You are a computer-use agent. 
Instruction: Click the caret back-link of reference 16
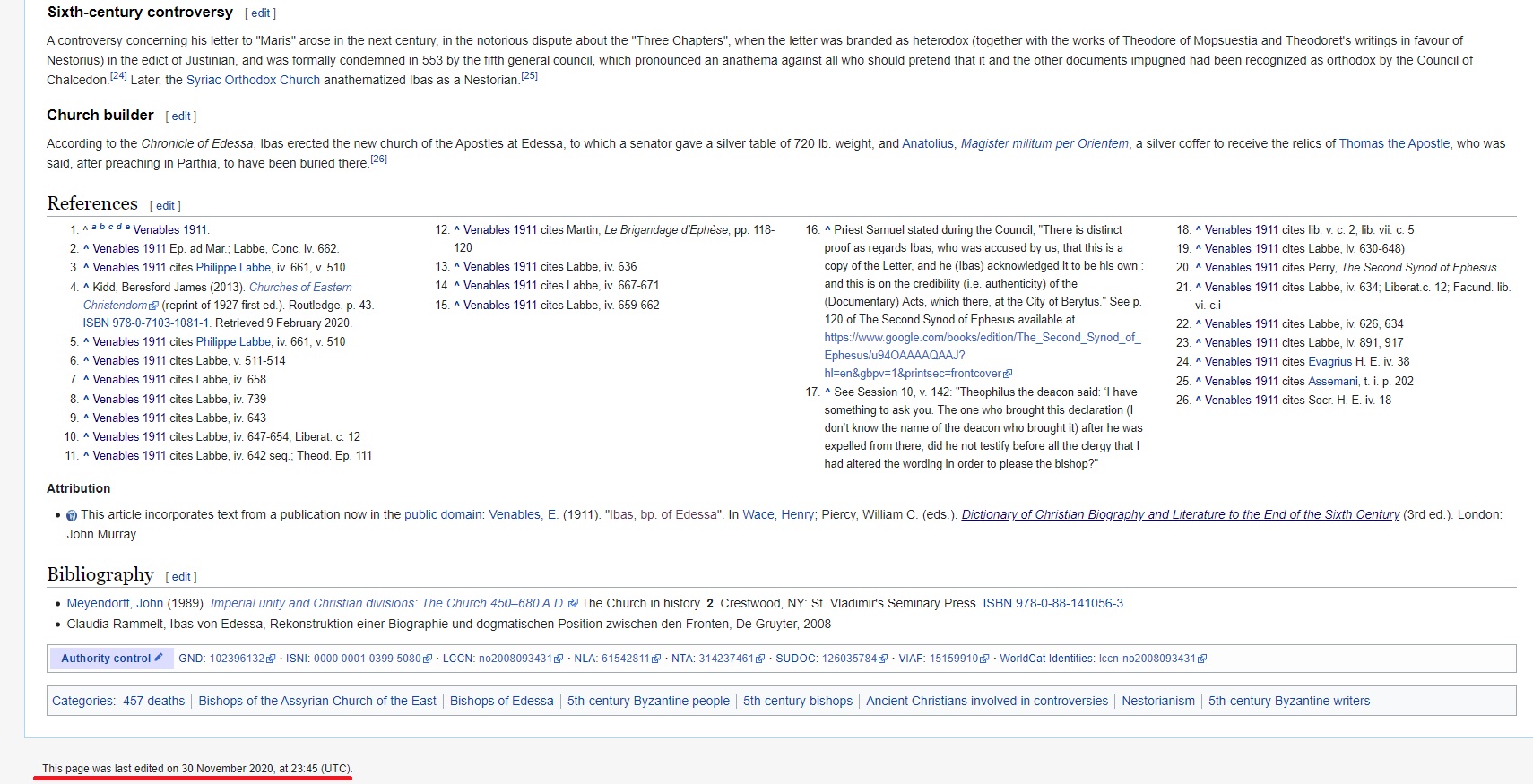[827, 230]
